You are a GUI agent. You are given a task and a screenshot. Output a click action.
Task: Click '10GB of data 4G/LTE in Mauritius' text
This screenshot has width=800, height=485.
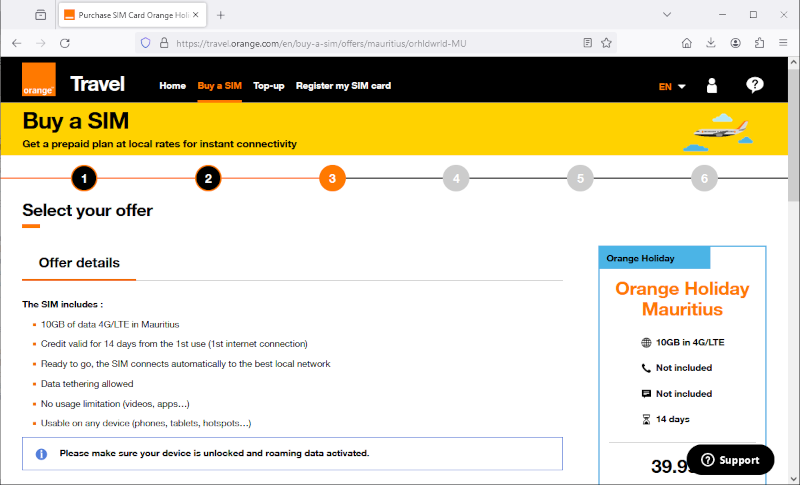110,324
